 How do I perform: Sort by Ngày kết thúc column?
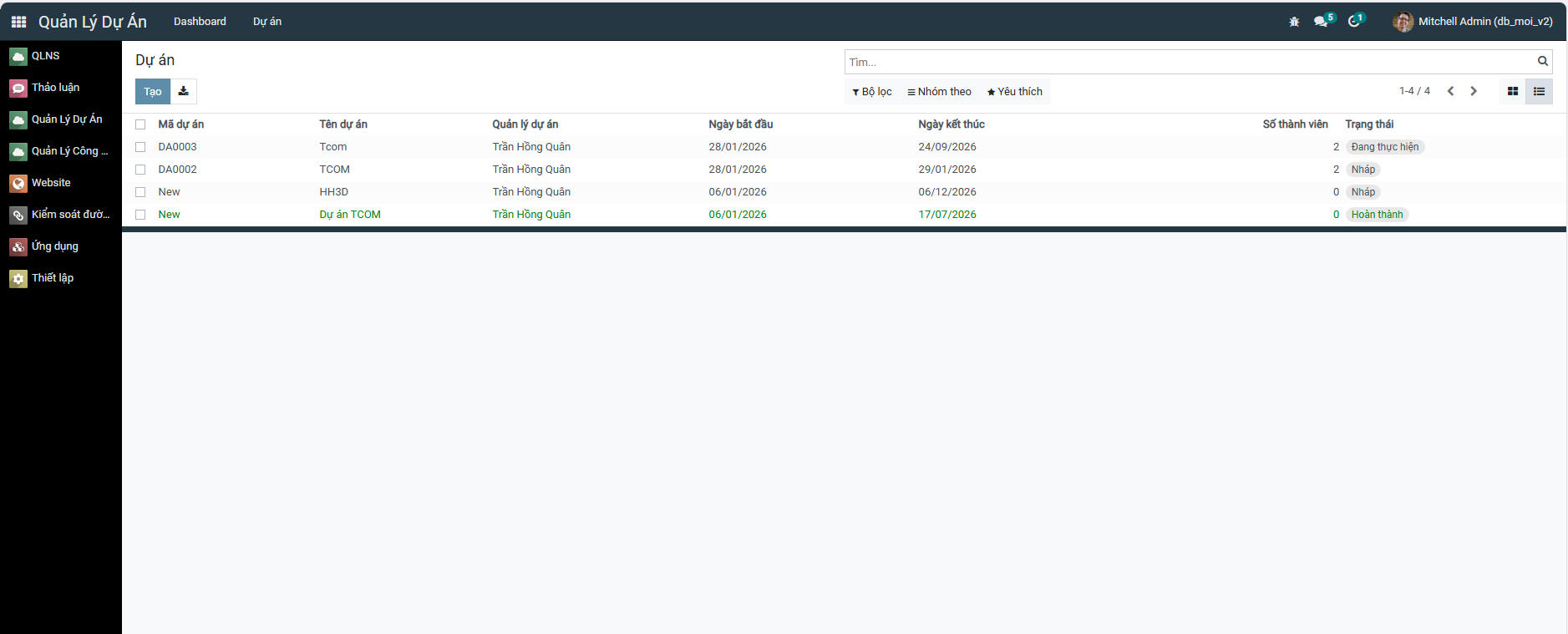point(951,124)
